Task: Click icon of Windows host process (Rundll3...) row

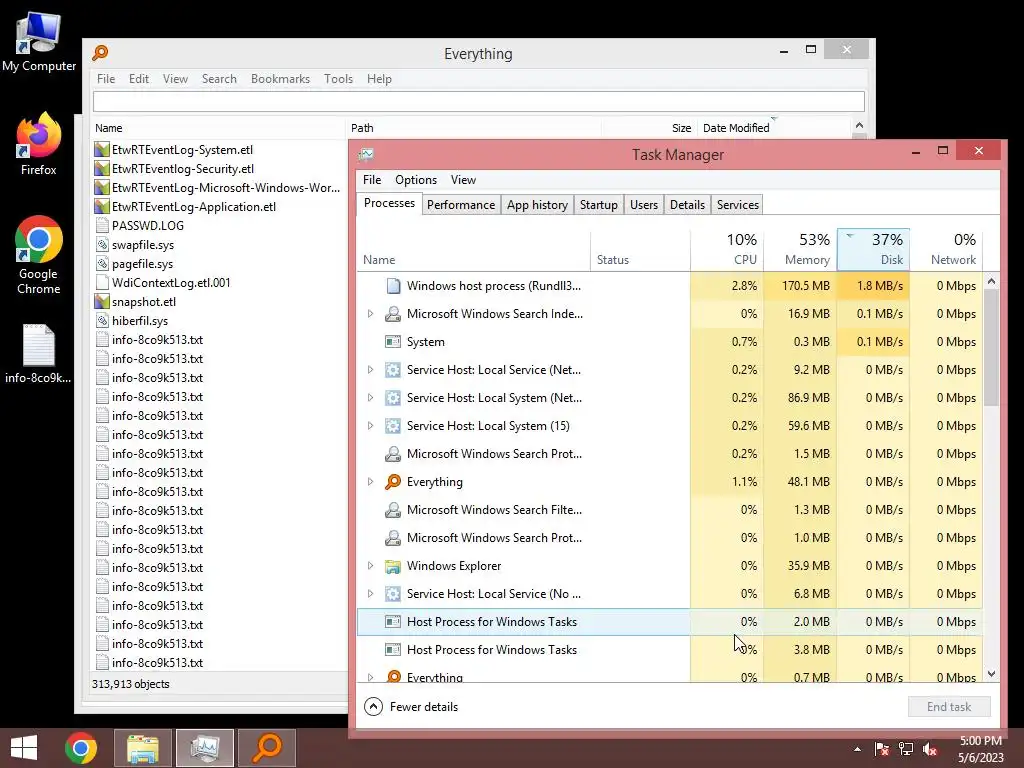Action: pyautogui.click(x=392, y=286)
